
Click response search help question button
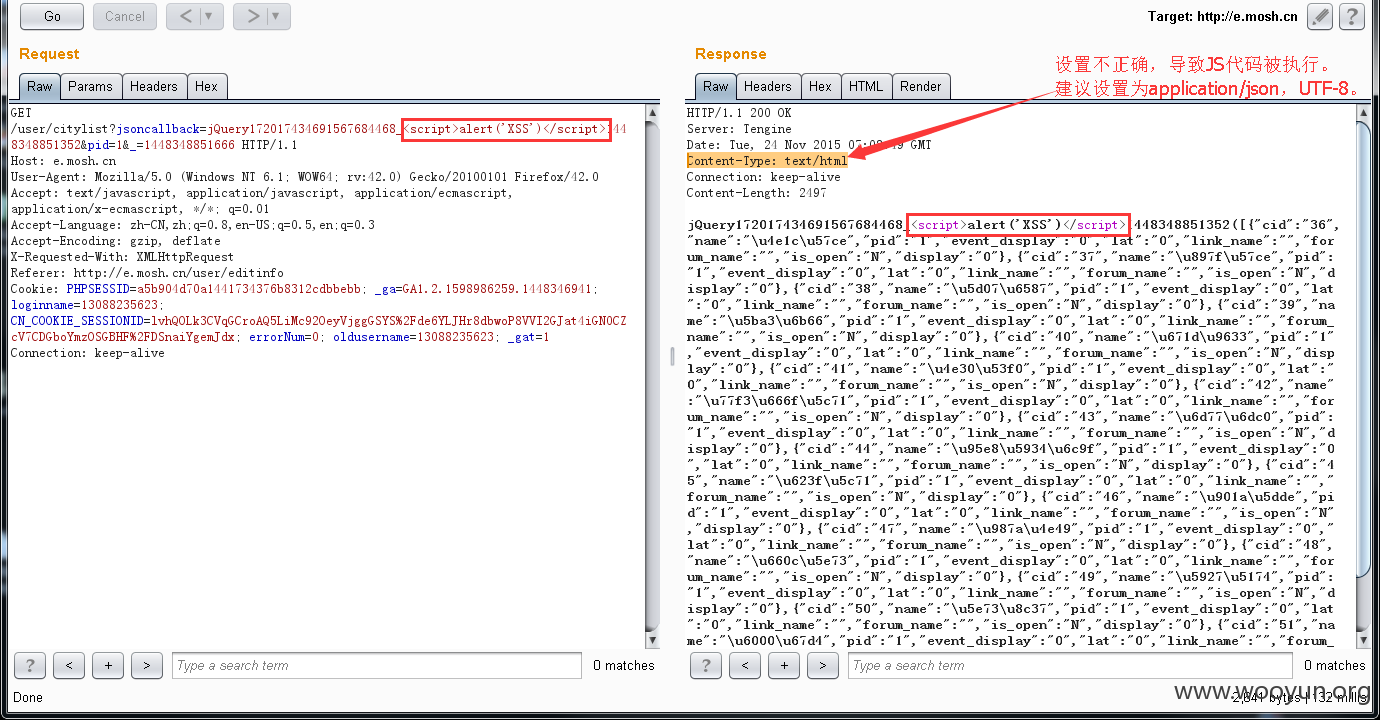pos(707,665)
